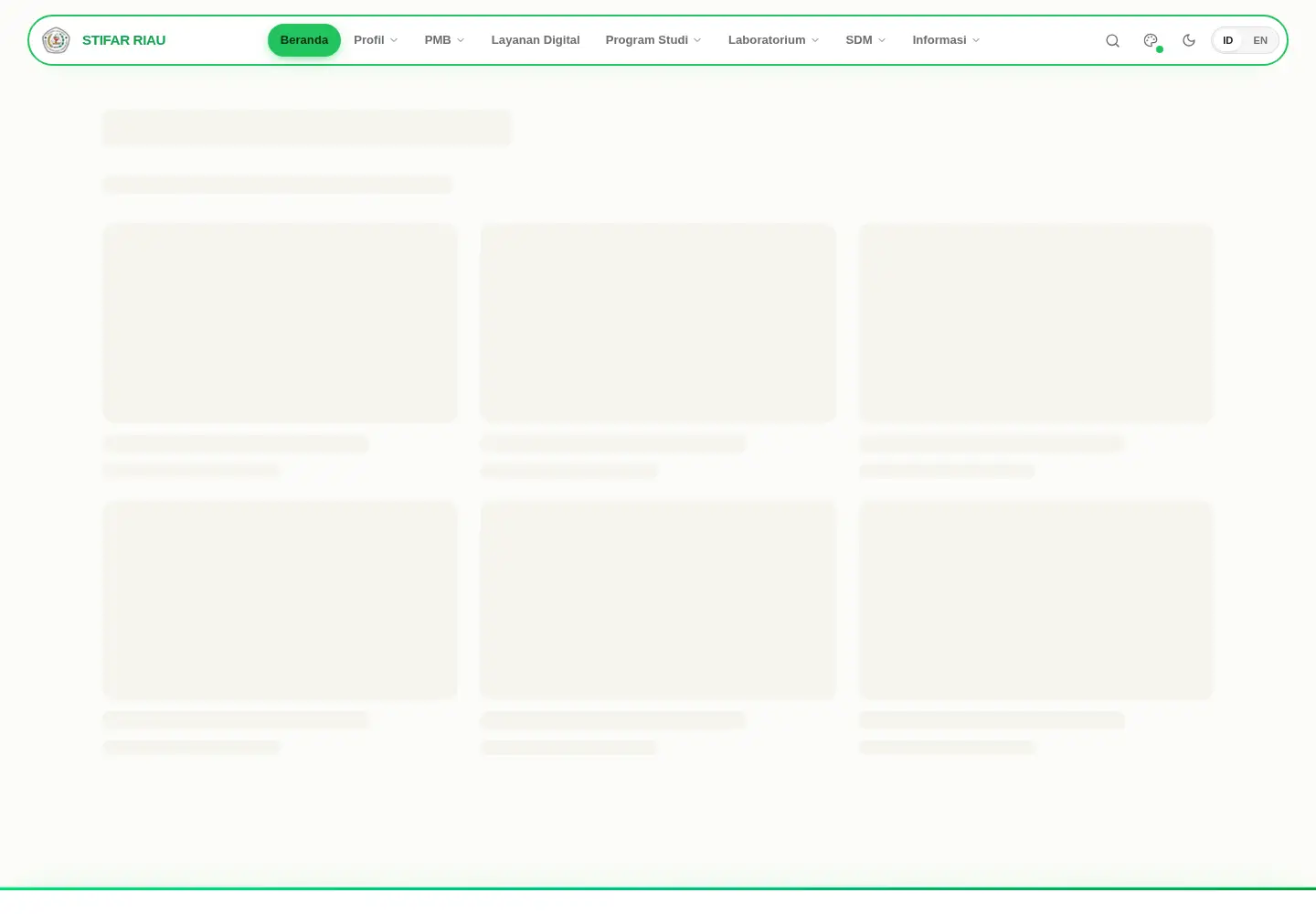The height and width of the screenshot is (914, 1316).
Task: Expand the Program Studi dropdown
Action: click(x=653, y=40)
